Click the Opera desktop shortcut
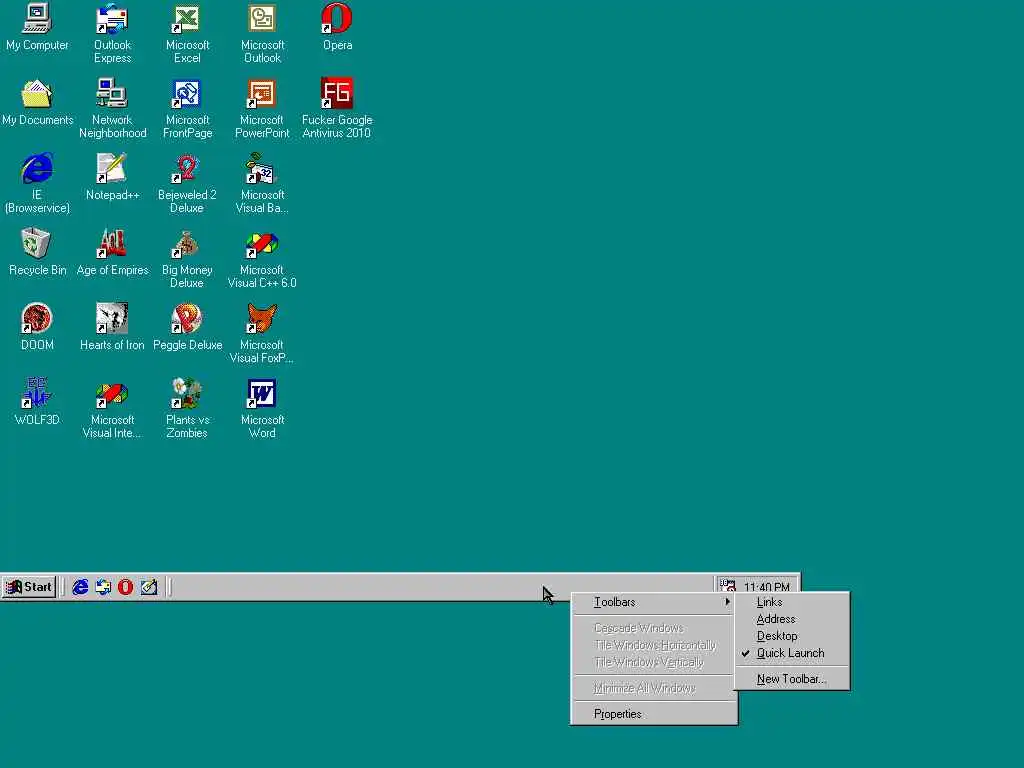The image size is (1024, 768). pos(337,28)
